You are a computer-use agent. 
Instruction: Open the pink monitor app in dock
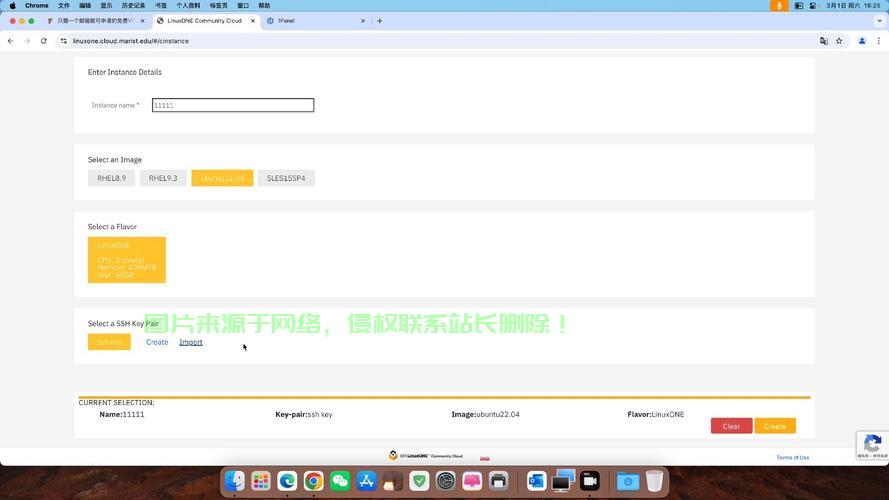pos(472,481)
